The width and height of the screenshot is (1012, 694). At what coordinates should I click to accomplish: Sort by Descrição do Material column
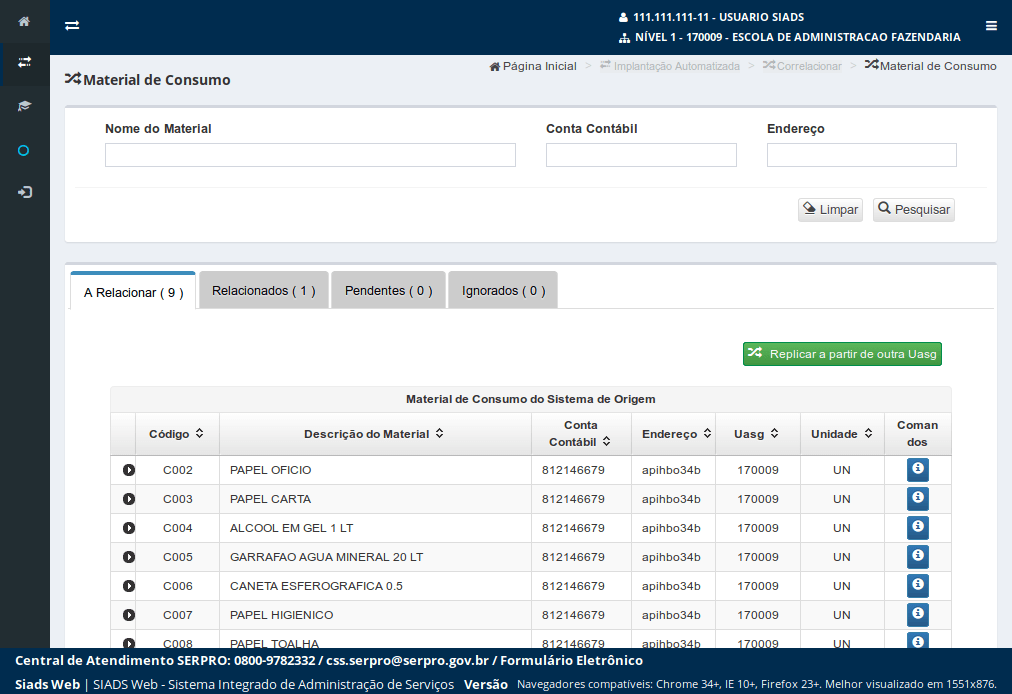click(374, 434)
